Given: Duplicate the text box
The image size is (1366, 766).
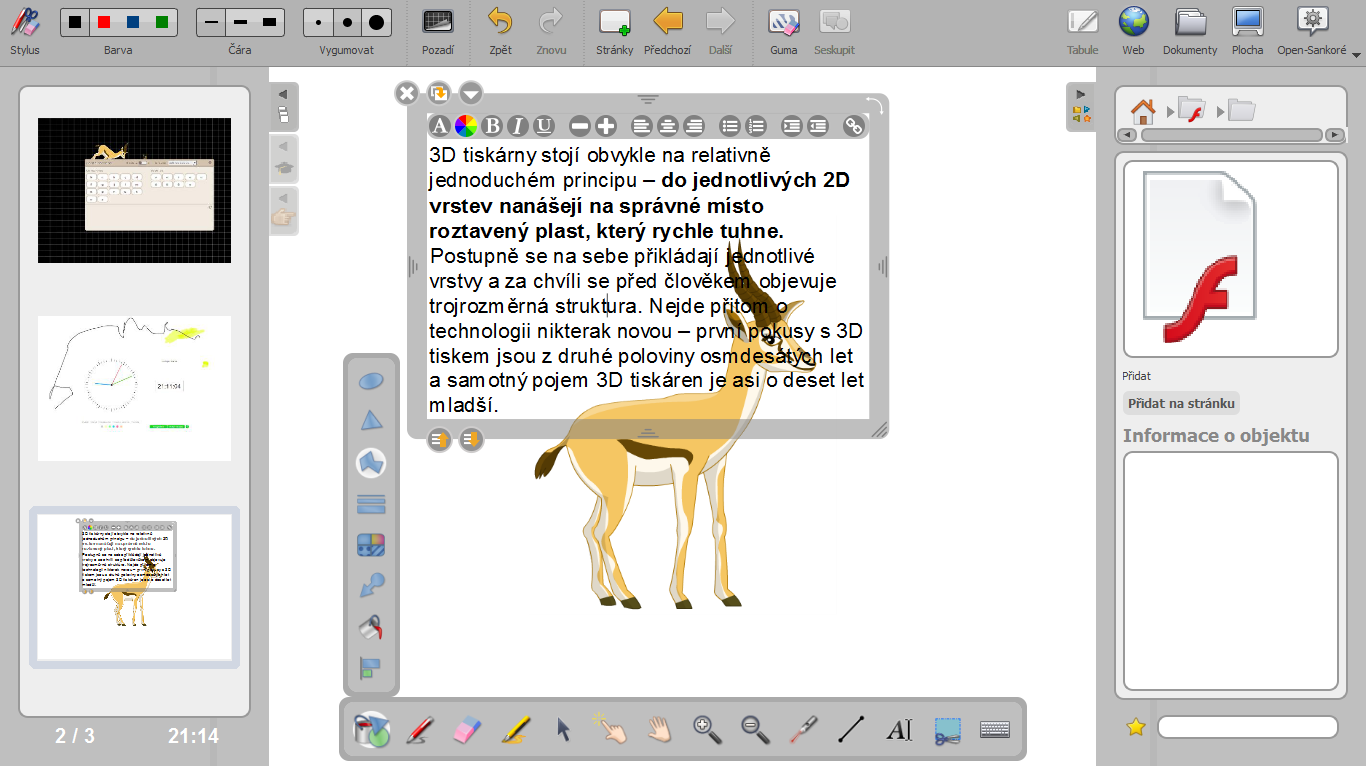Looking at the screenshot, I should 438,93.
